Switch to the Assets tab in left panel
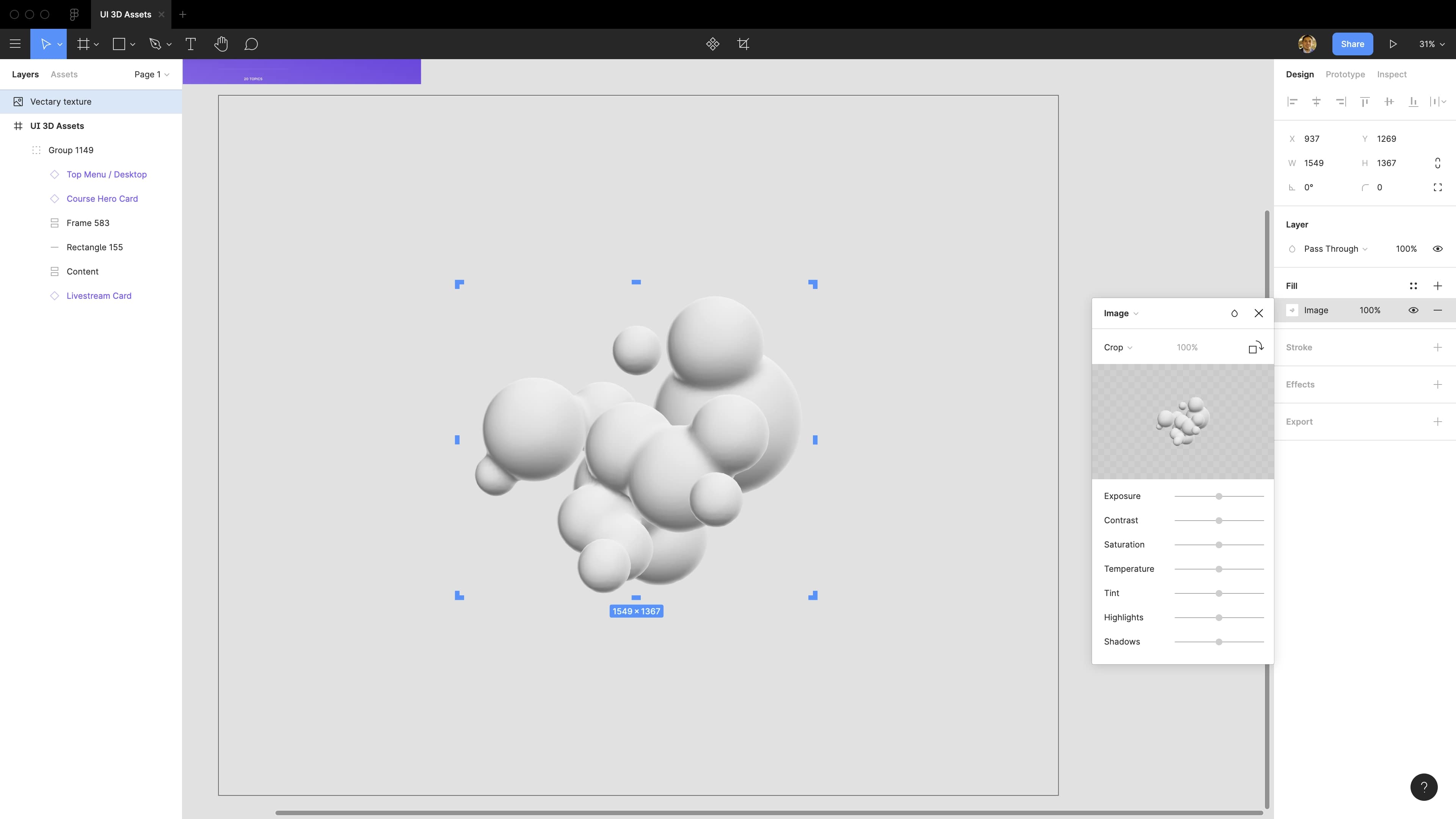This screenshot has width=1456, height=819. pyautogui.click(x=63, y=74)
